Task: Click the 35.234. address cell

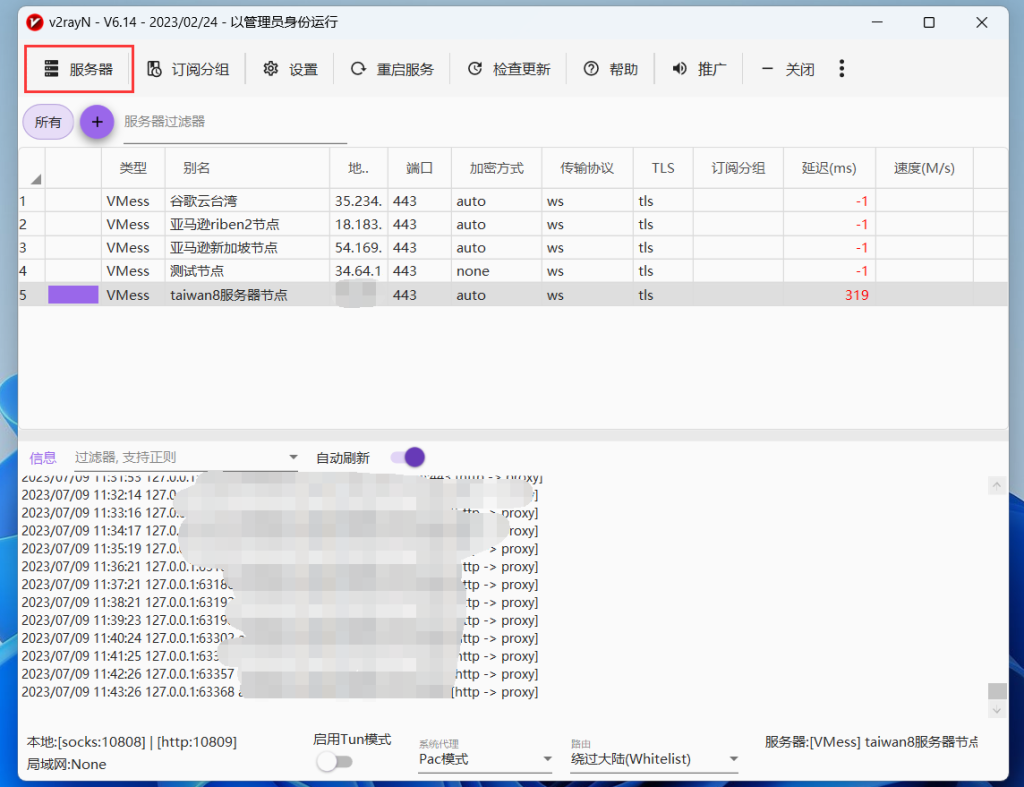Action: pos(359,201)
